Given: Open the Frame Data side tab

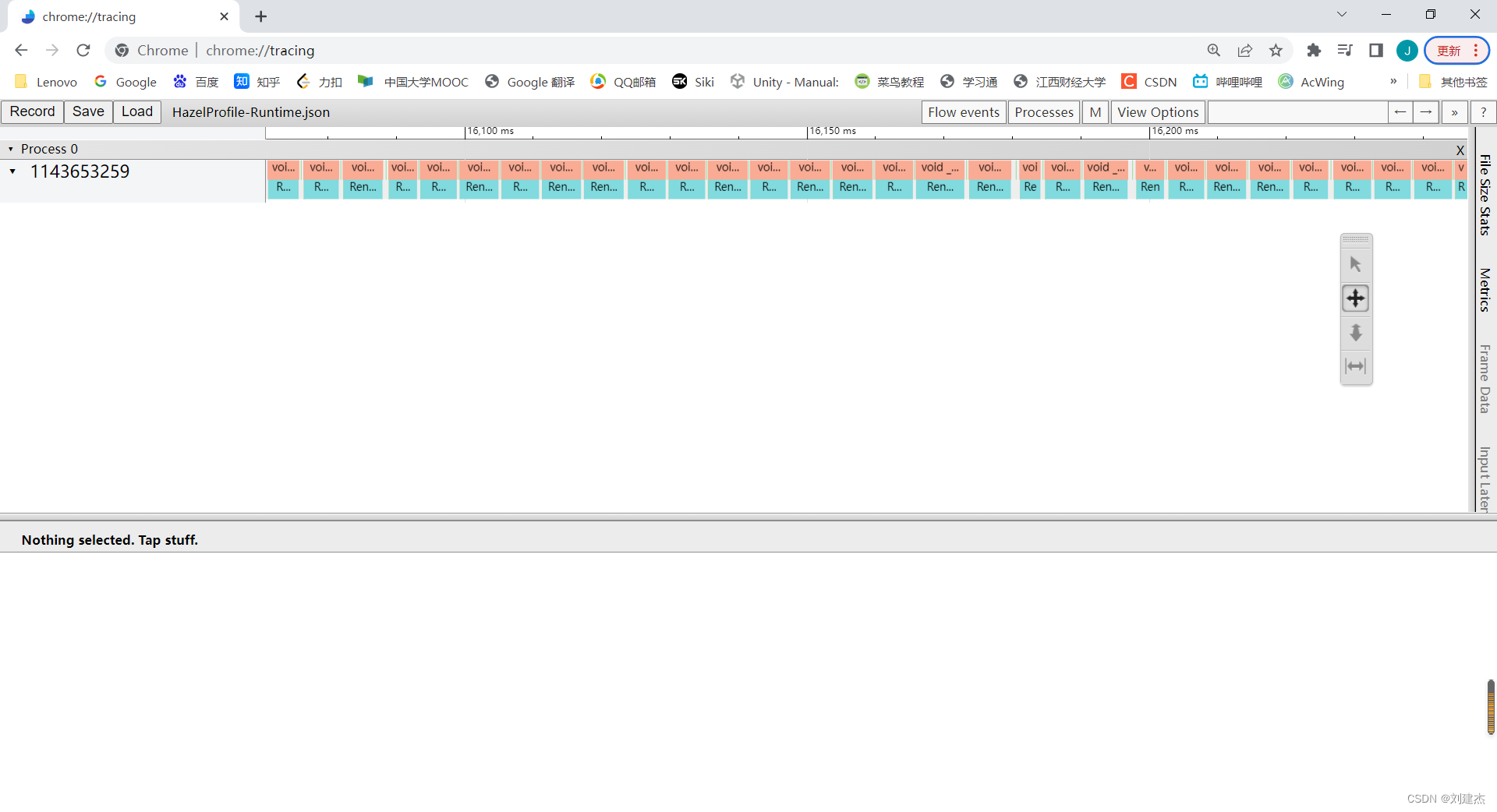Looking at the screenshot, I should point(1485,379).
